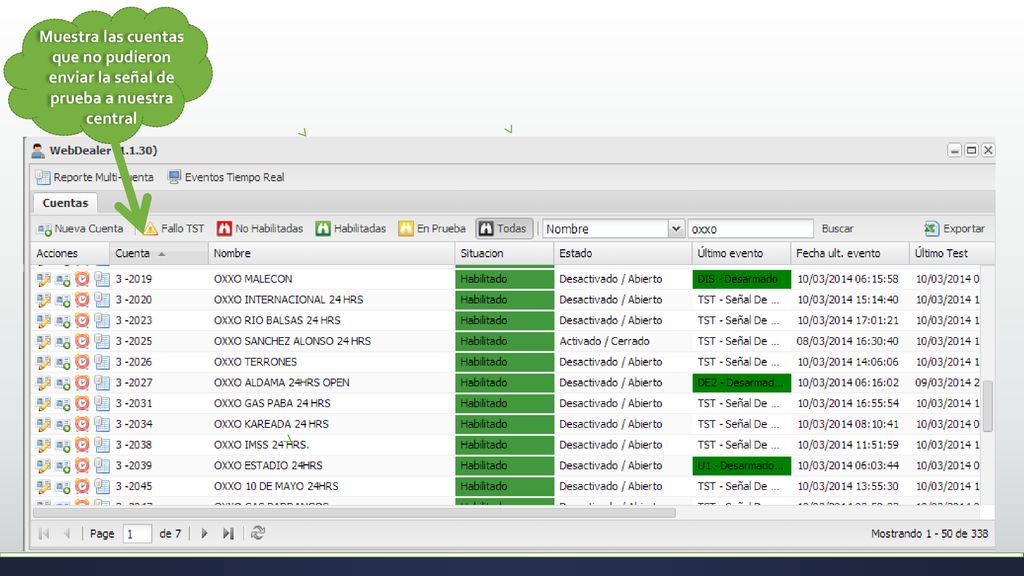Click green-plus icon for OXXO ALDAMA 24HRS OPEN

pyautogui.click(x=63, y=383)
